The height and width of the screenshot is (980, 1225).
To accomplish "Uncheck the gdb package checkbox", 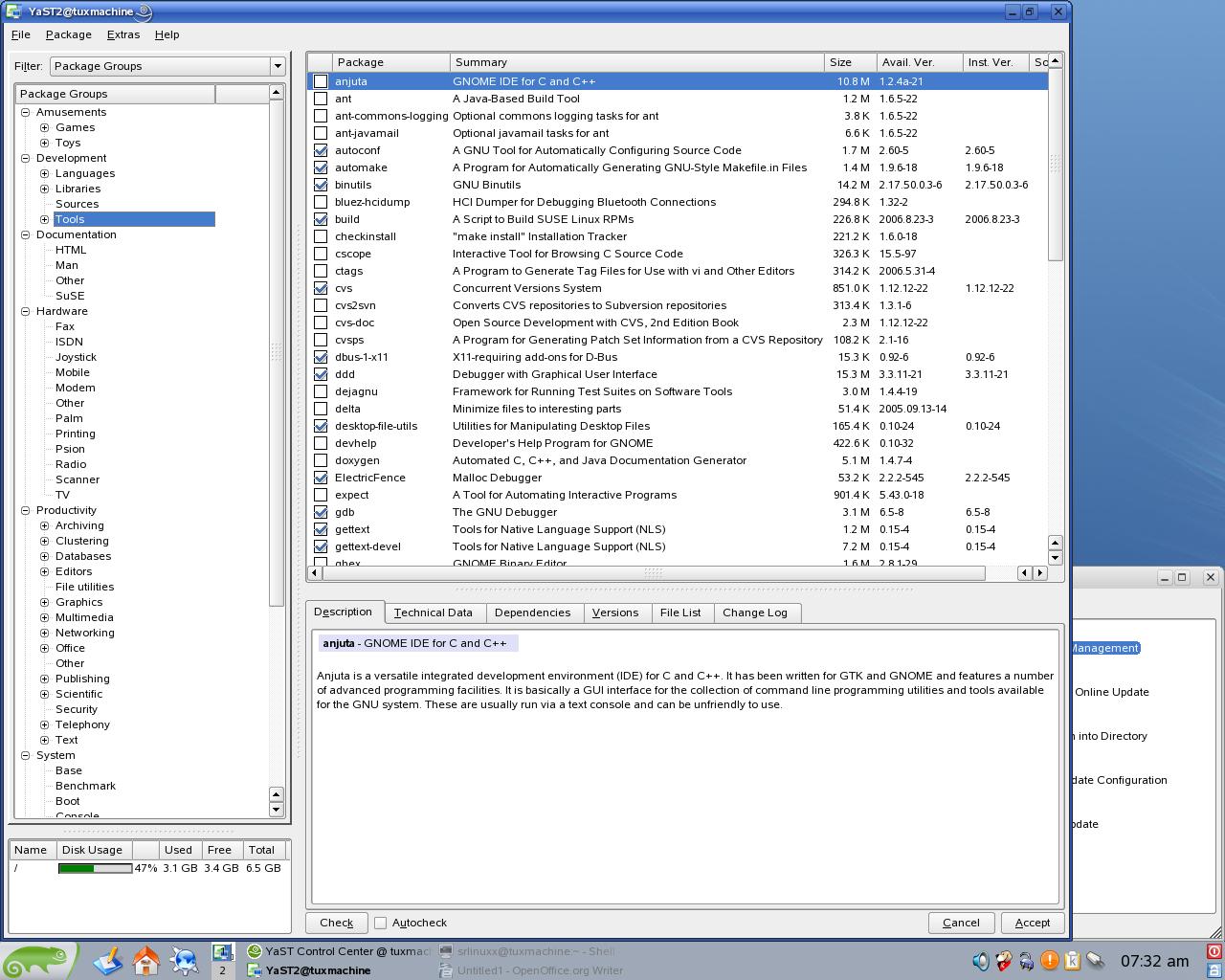I will point(321,512).
